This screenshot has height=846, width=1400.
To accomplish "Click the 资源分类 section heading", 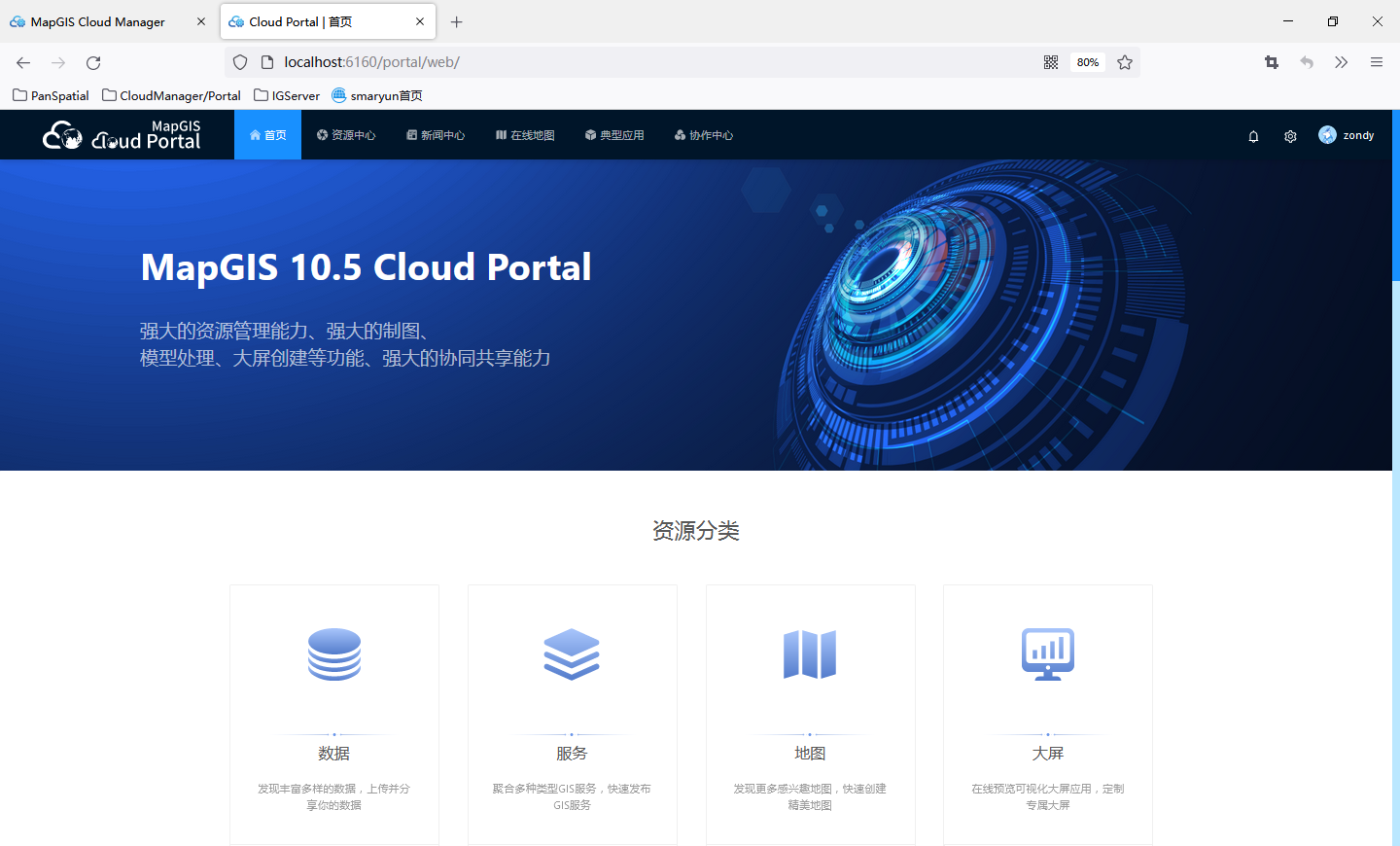I will click(696, 531).
